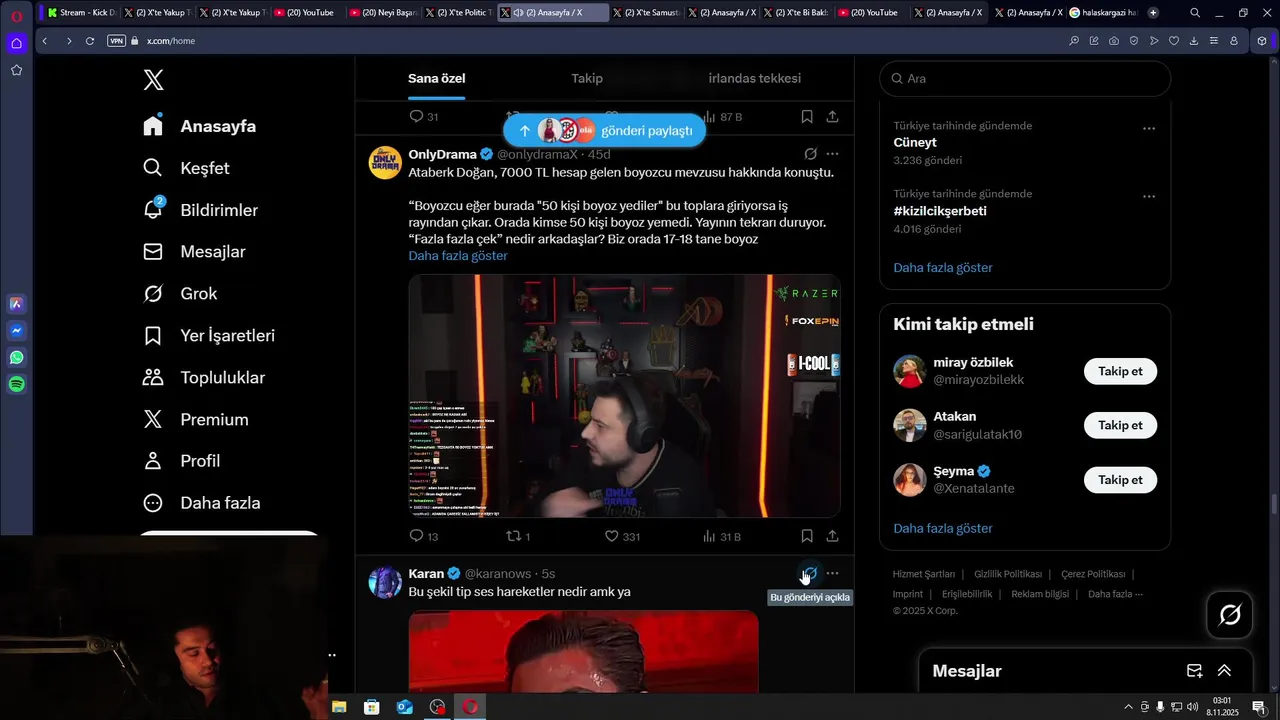Open Hizmet Şartları link

click(924, 574)
